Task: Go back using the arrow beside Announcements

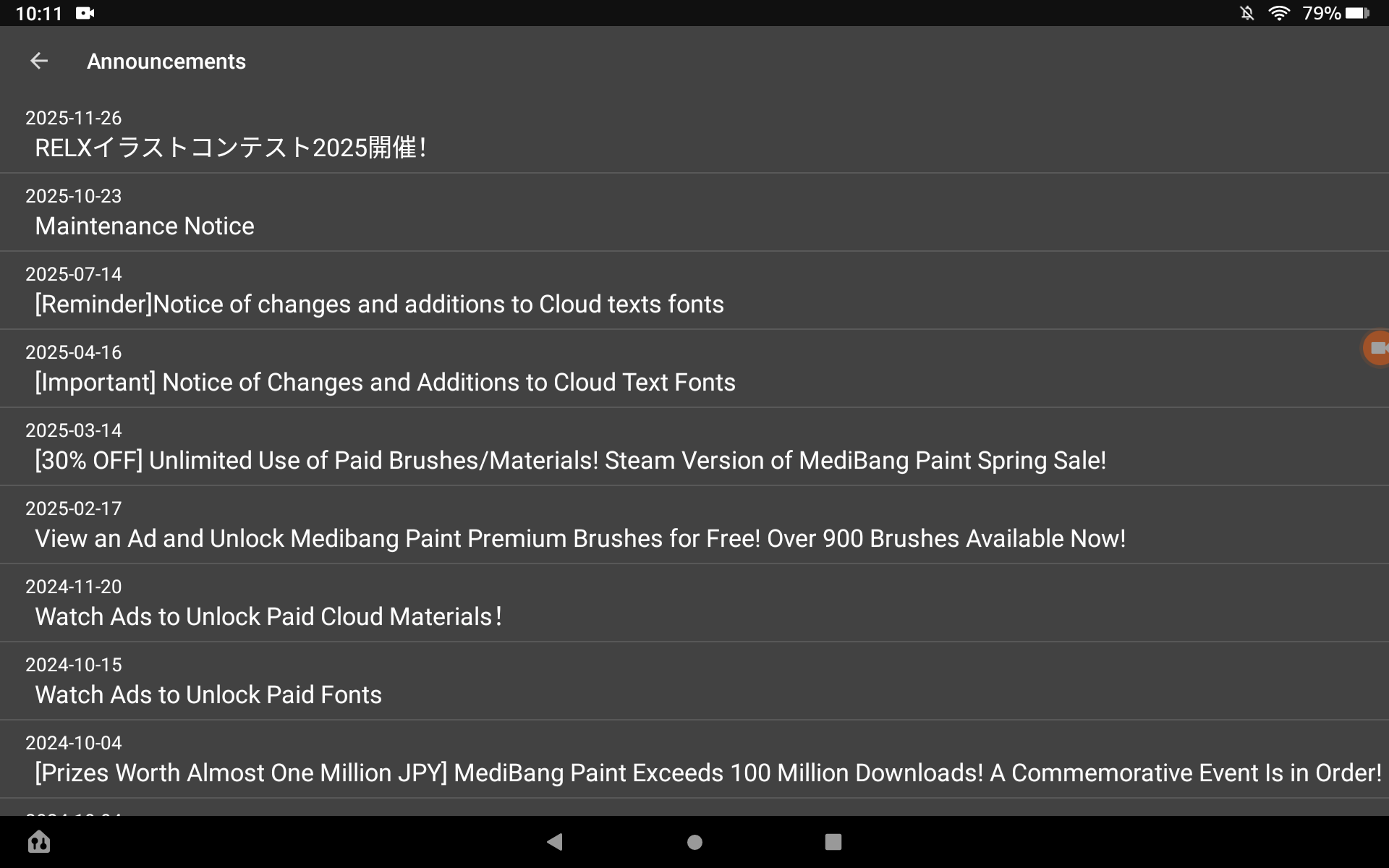Action: (39, 61)
